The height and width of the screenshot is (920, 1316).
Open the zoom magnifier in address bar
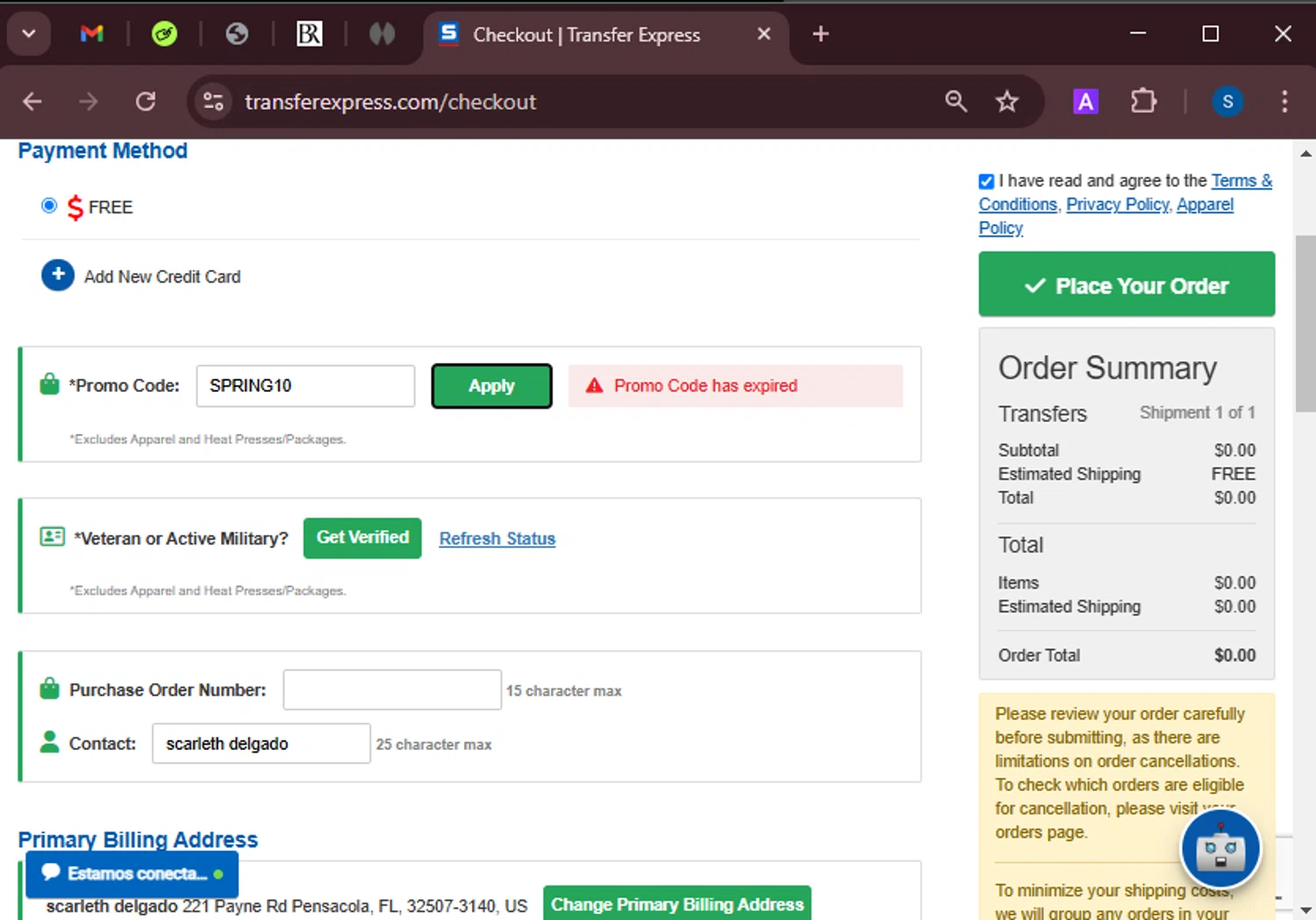tap(956, 102)
